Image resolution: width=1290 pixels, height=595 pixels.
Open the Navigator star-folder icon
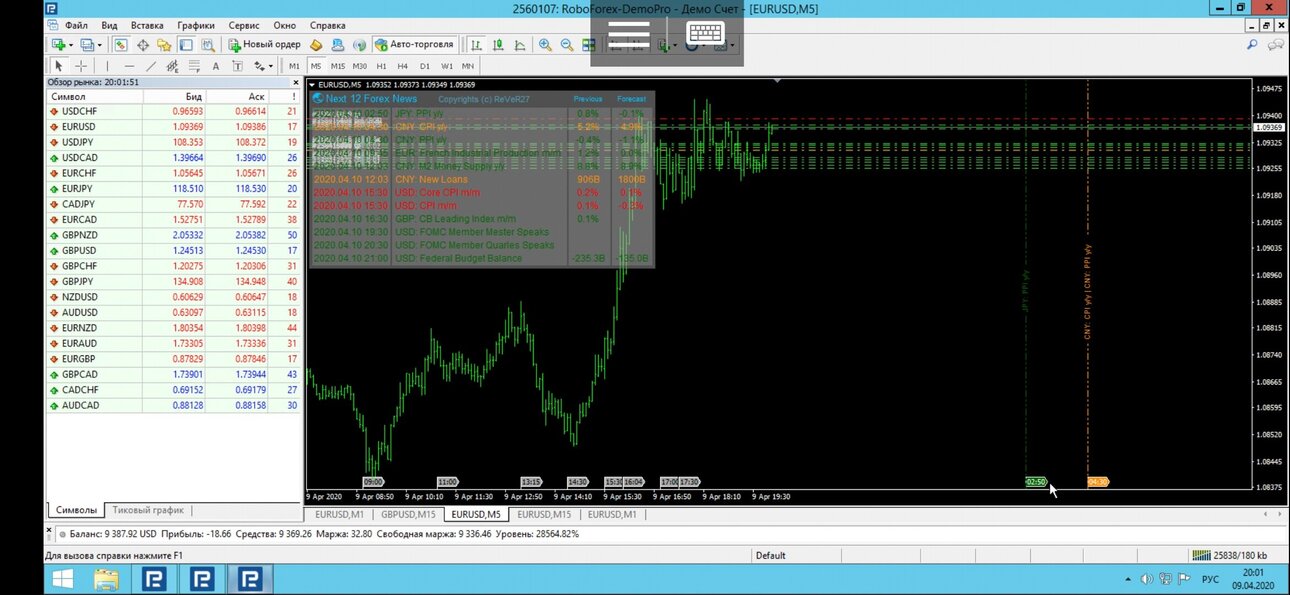click(165, 44)
